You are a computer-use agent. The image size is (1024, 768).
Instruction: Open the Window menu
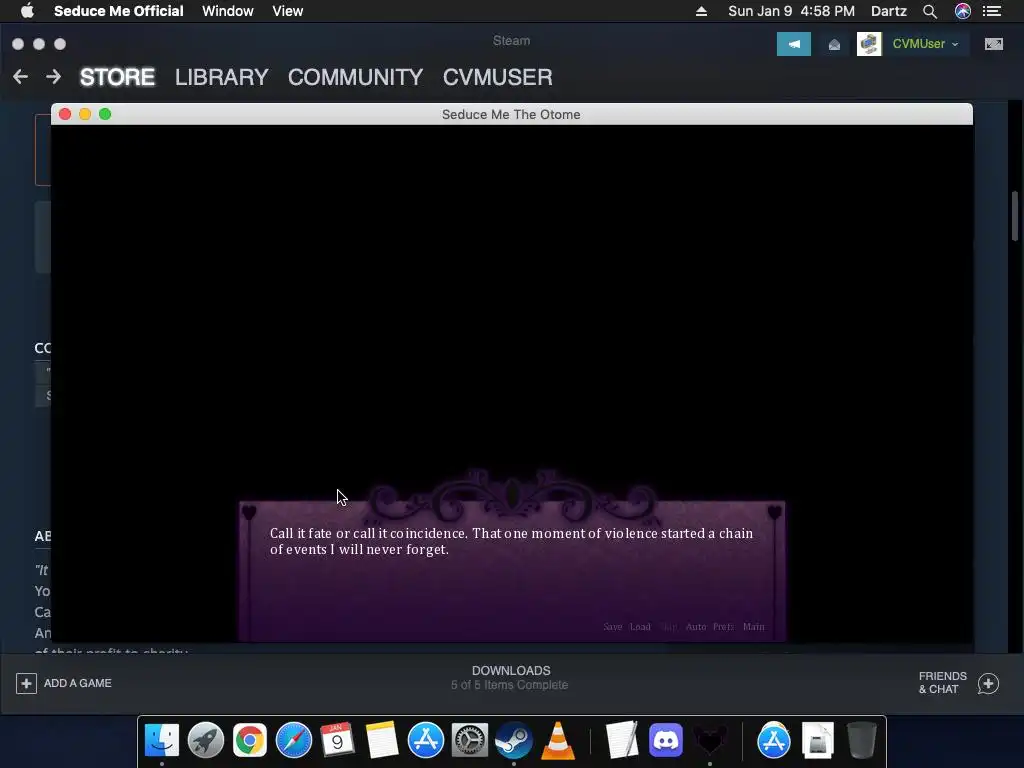[x=228, y=11]
